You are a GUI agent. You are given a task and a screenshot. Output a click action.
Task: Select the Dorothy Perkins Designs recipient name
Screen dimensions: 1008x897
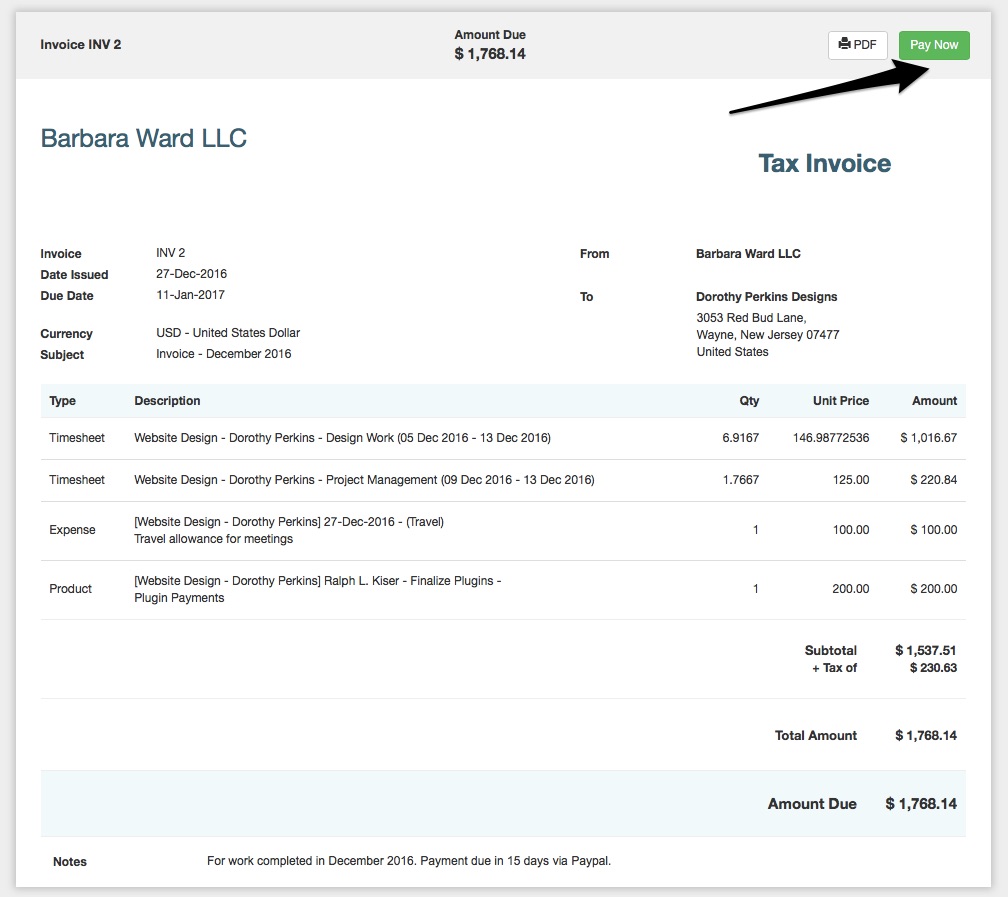(x=767, y=296)
